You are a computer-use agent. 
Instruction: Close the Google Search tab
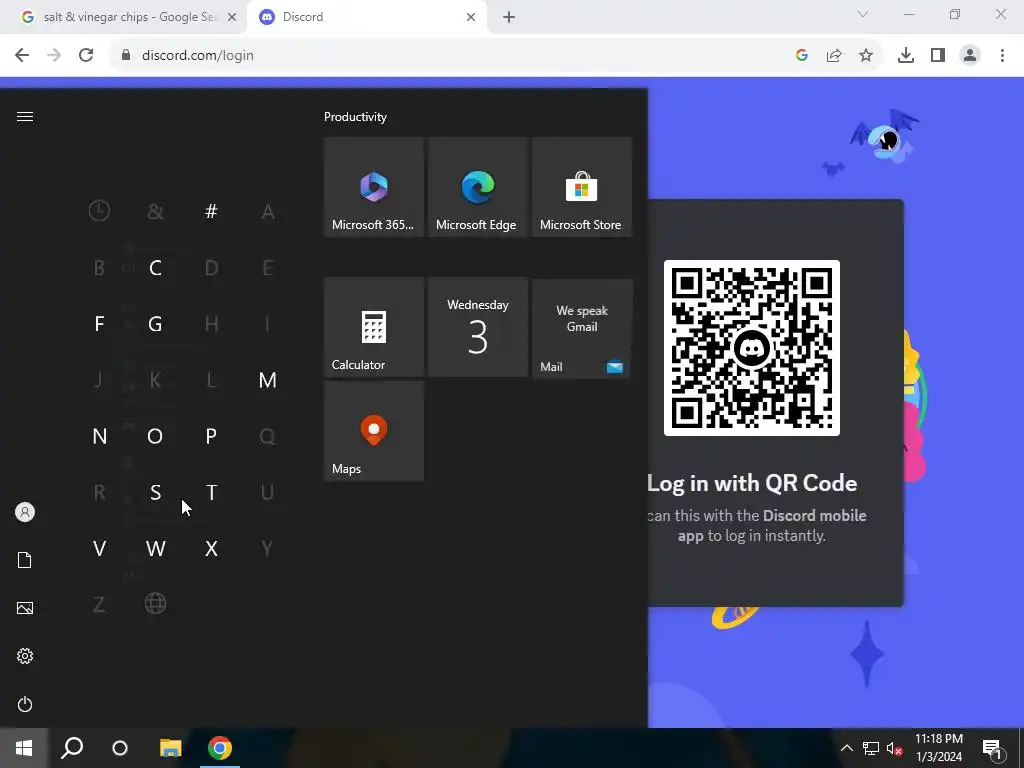click(x=232, y=17)
